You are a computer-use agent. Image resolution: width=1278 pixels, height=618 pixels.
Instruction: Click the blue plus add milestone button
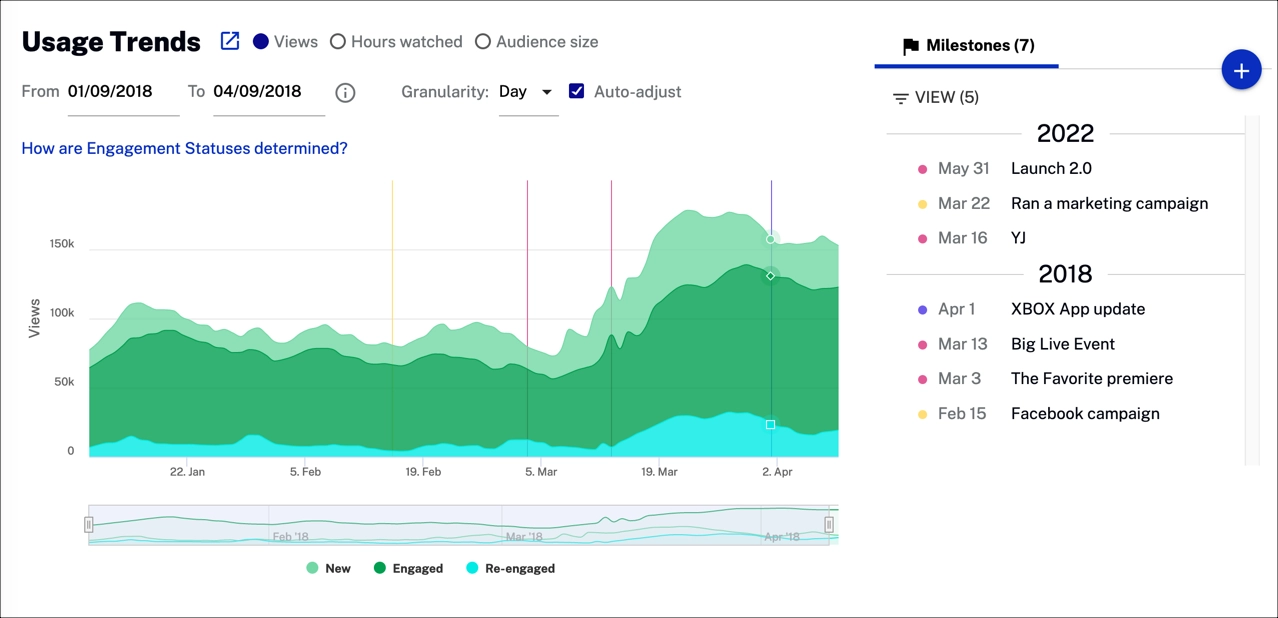click(1241, 70)
